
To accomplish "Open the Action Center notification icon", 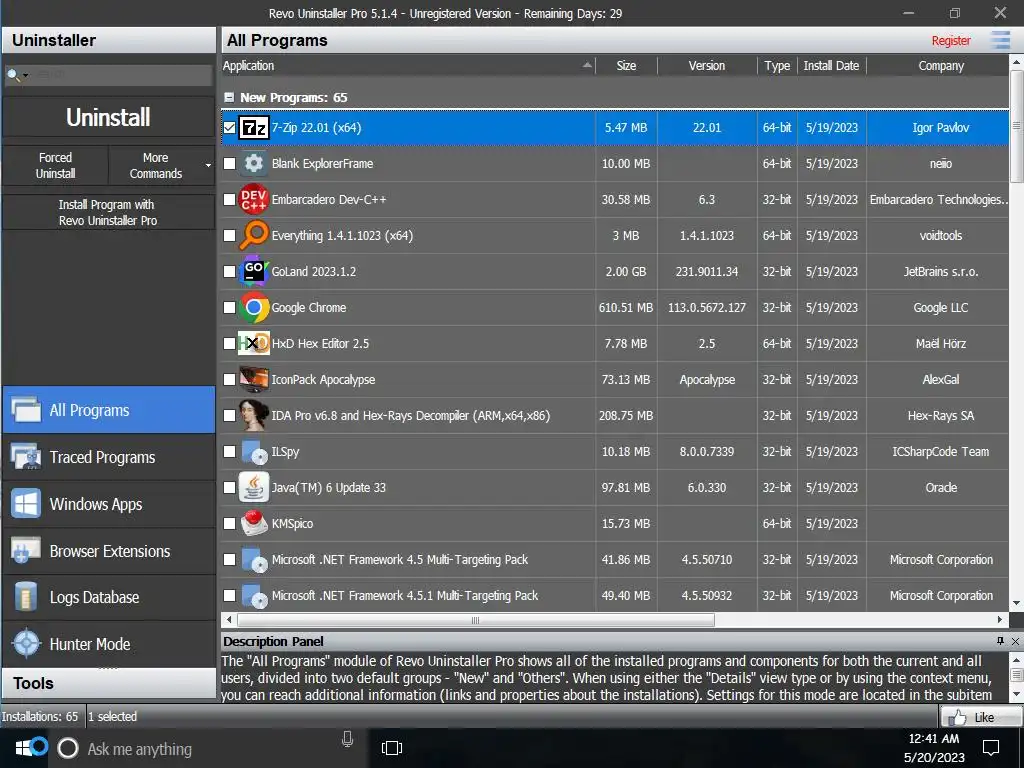I will (991, 748).
